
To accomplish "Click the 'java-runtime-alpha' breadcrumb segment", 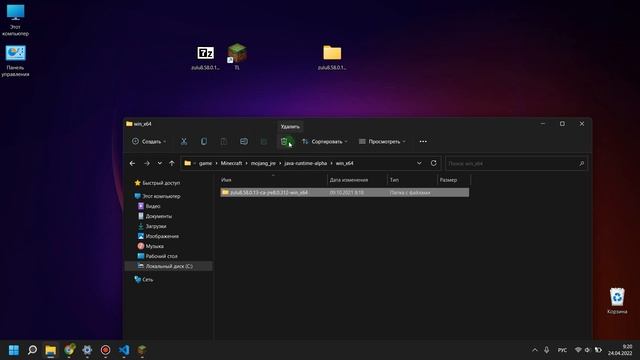I will point(306,163).
